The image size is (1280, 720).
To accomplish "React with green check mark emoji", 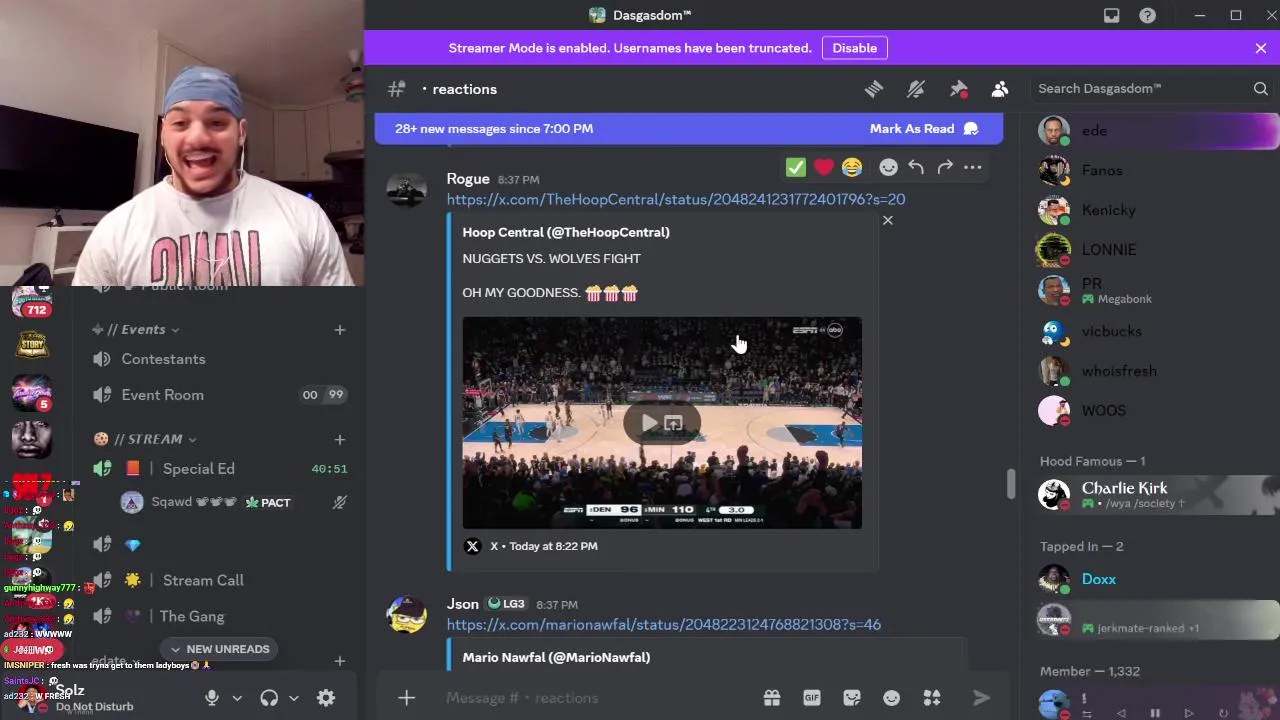I will [796, 167].
